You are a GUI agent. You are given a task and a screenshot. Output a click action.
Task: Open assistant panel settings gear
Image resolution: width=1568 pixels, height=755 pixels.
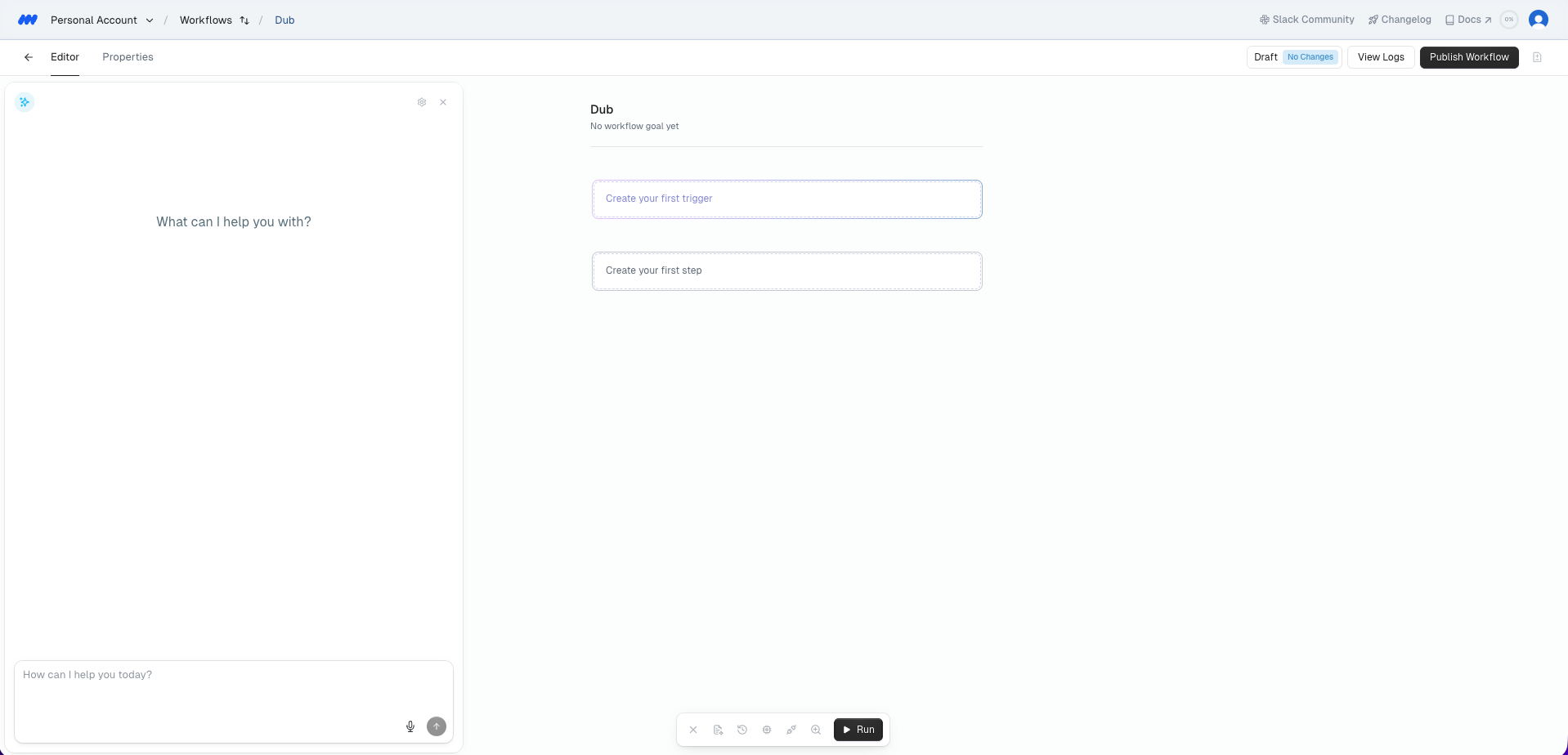pos(422,102)
